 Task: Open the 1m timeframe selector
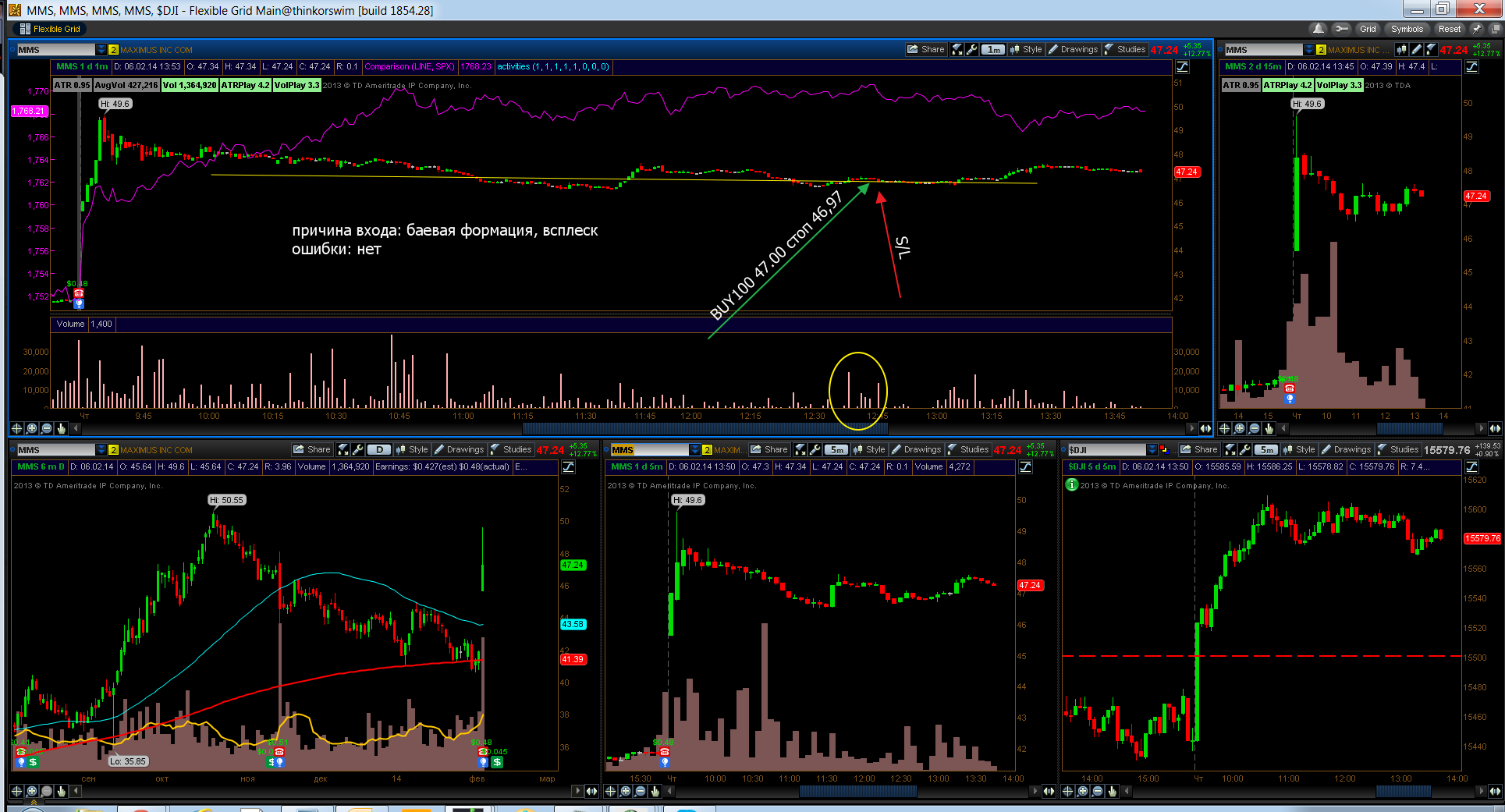point(992,49)
